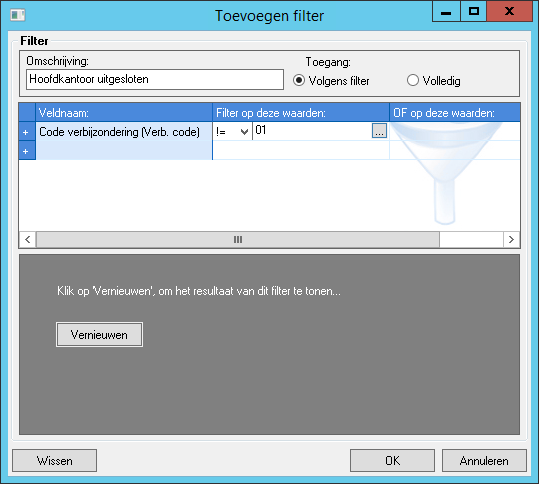Close the dialog with the X button
The height and width of the screenshot is (484, 539).
pyautogui.click(x=509, y=11)
